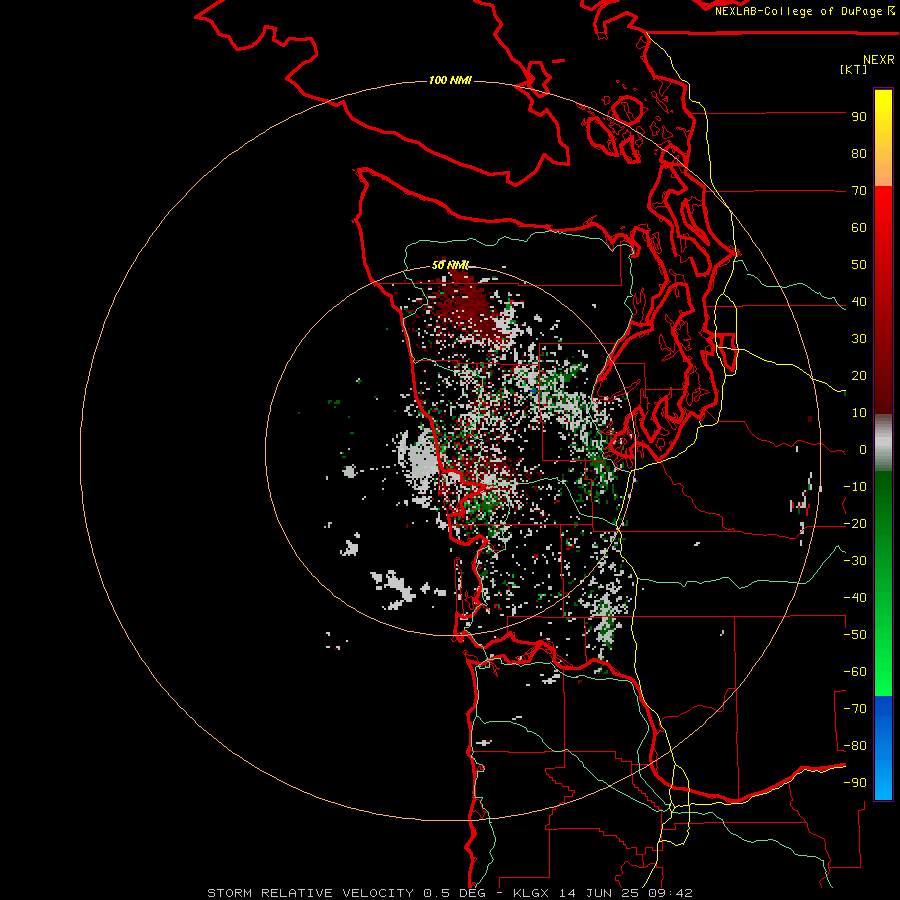Click the positive 20 knot scale label

coord(859,376)
